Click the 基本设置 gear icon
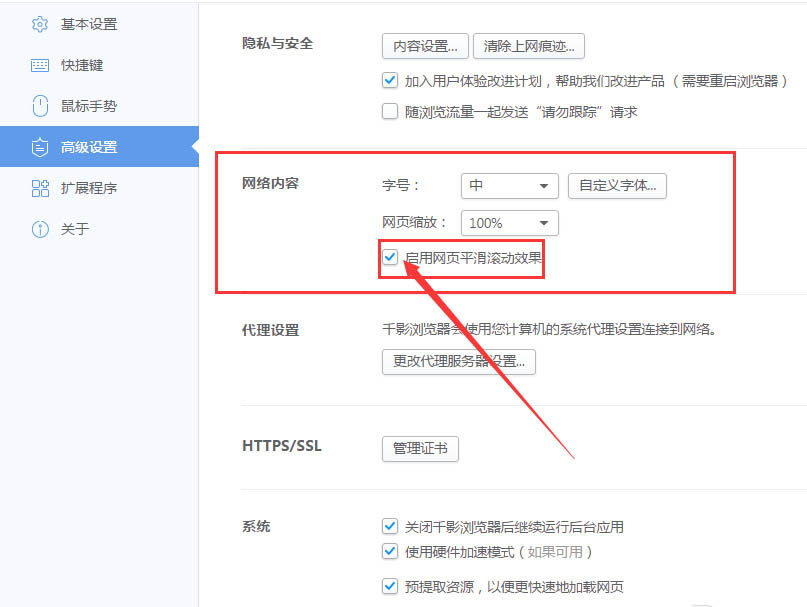 [38, 24]
